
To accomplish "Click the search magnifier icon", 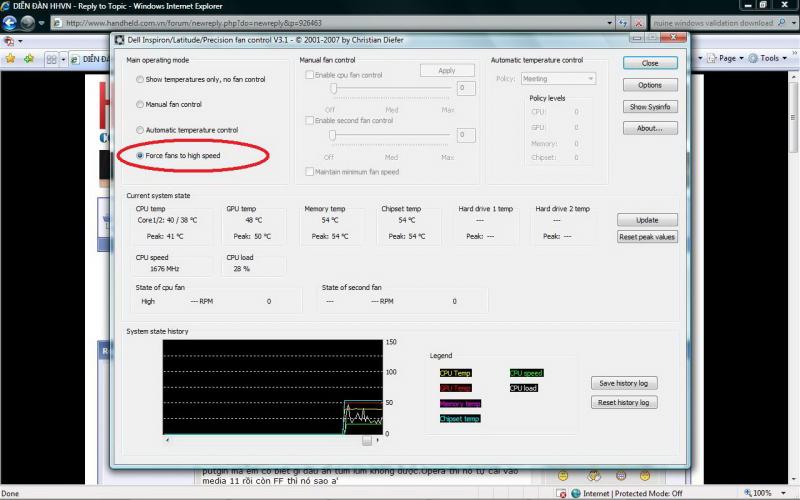I will 780,22.
